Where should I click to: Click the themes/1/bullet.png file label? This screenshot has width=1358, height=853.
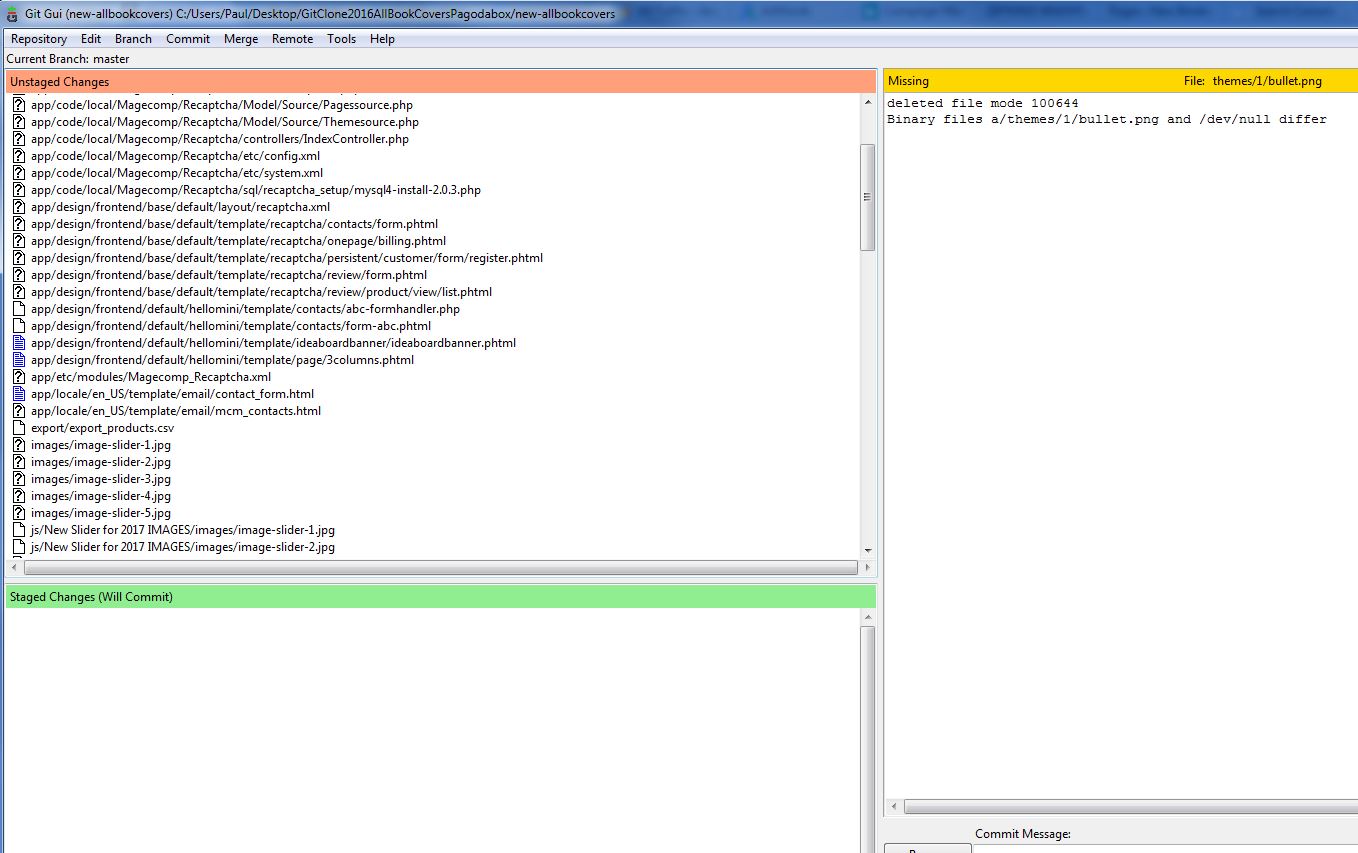(1267, 81)
